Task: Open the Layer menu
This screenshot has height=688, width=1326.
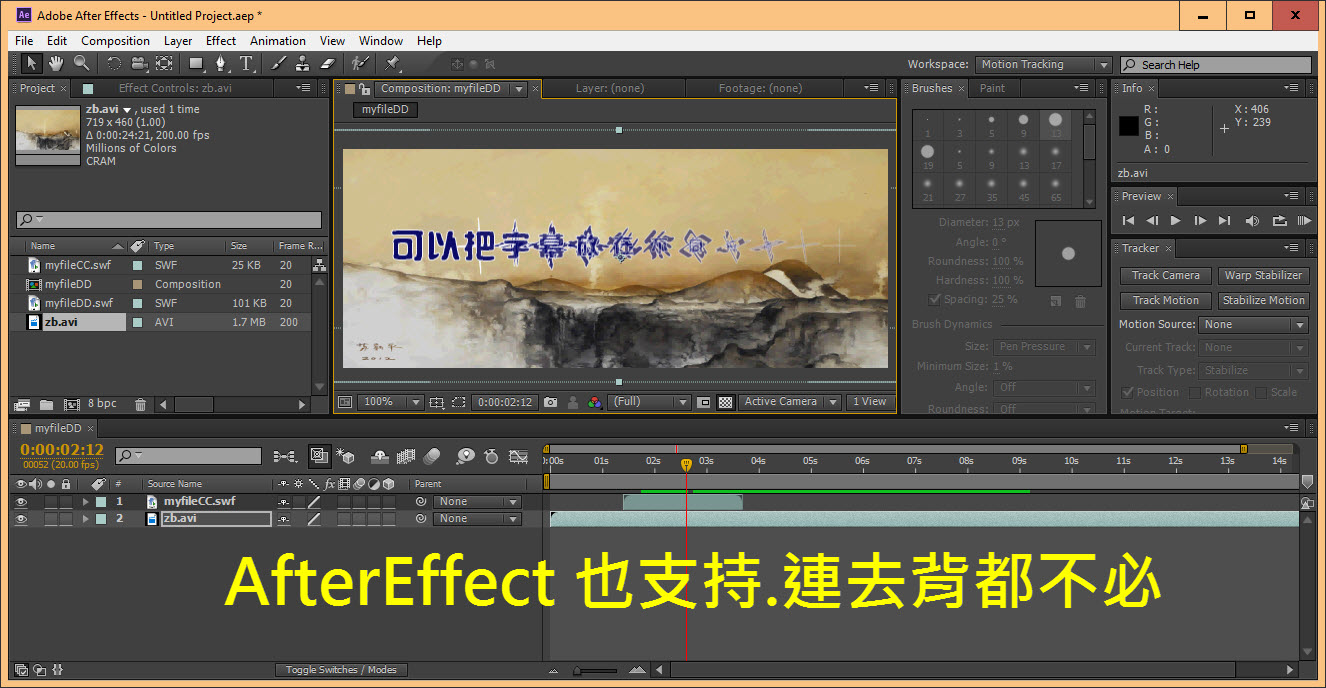Action: tap(178, 41)
